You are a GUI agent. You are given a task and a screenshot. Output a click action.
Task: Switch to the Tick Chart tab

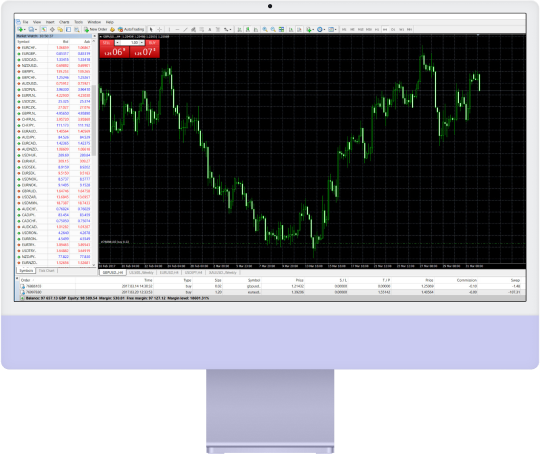click(x=46, y=271)
